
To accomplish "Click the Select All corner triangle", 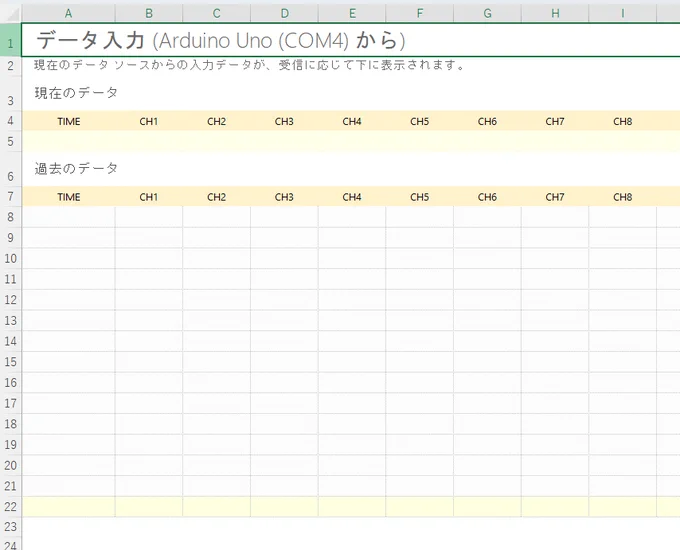I will 11,13.
